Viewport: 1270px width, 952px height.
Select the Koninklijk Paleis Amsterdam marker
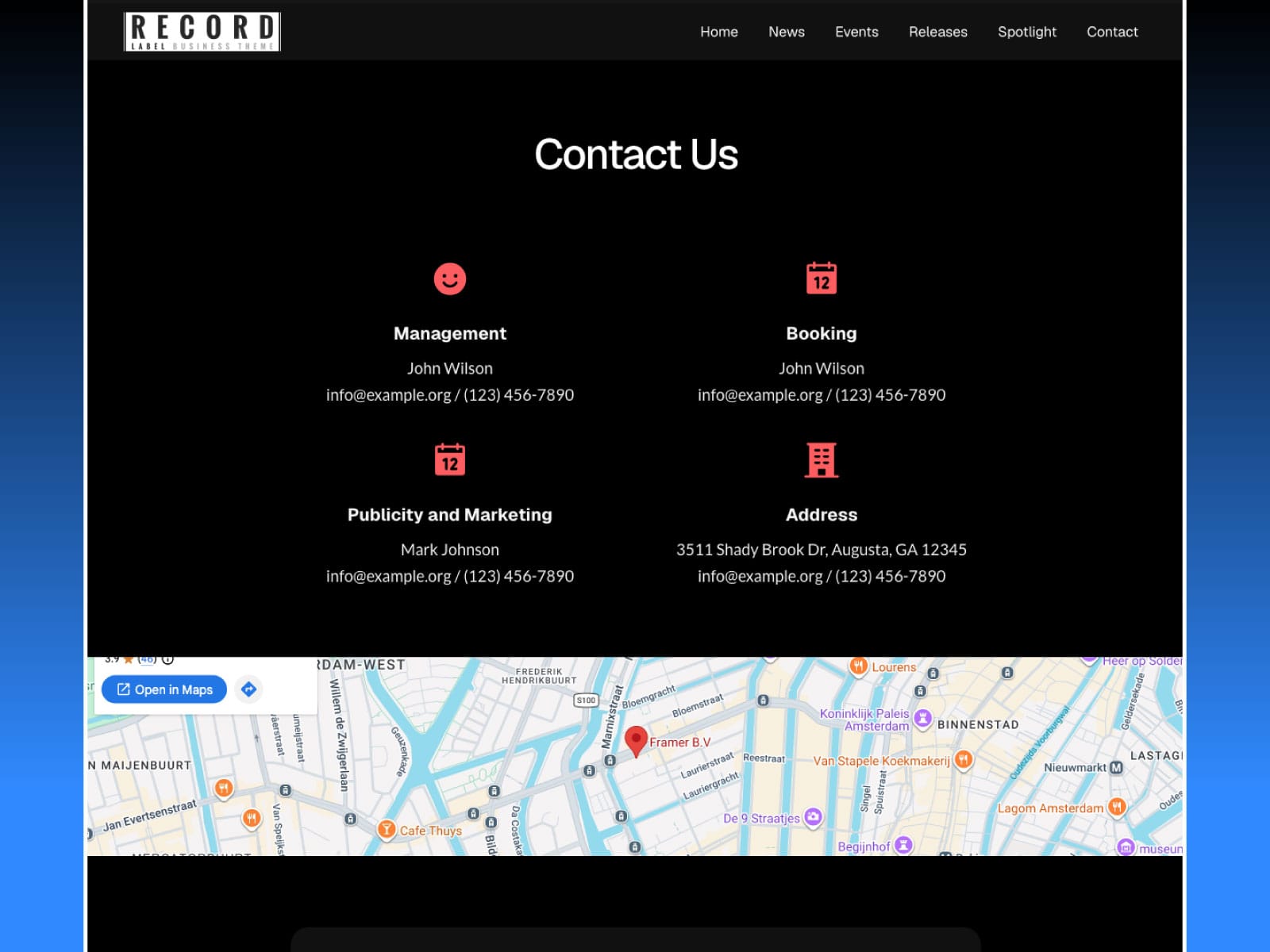(x=922, y=719)
